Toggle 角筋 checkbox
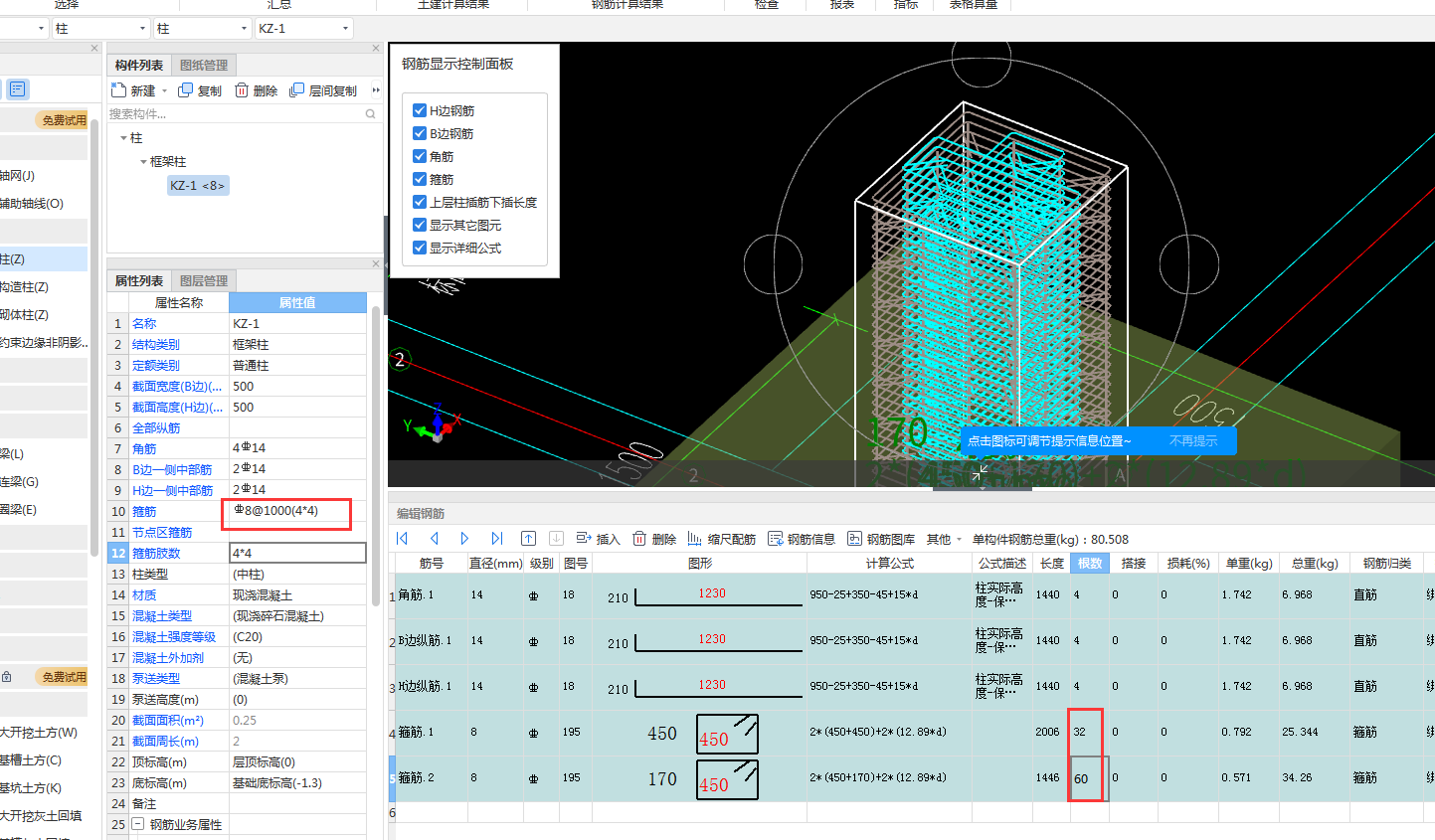1435x840 pixels. 420,156
